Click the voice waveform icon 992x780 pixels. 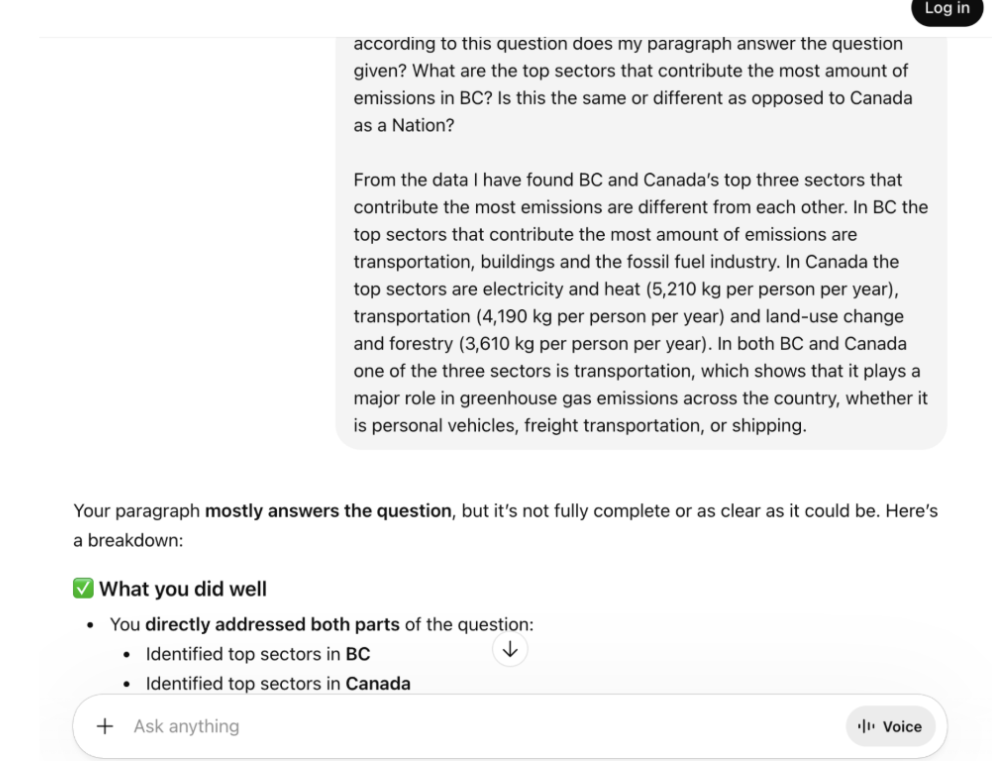866,726
